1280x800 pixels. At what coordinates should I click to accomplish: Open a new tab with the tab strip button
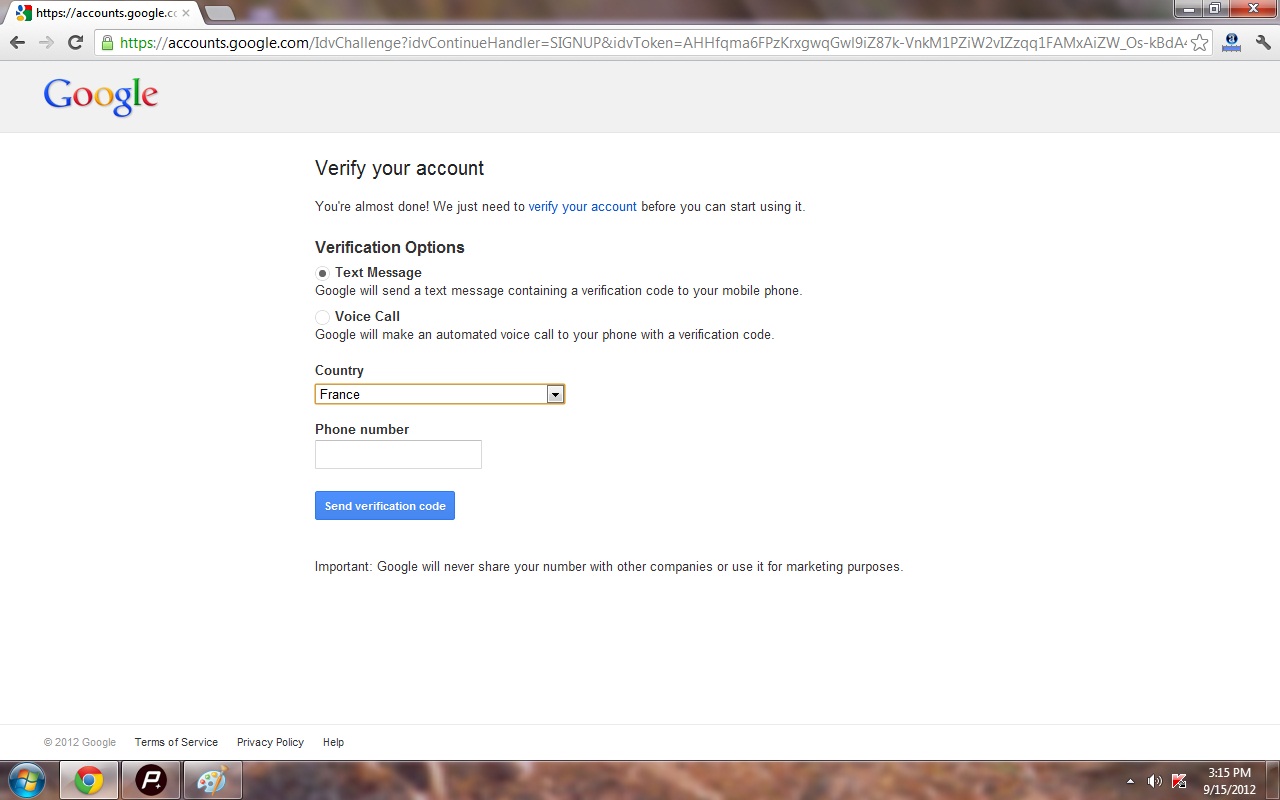219,13
